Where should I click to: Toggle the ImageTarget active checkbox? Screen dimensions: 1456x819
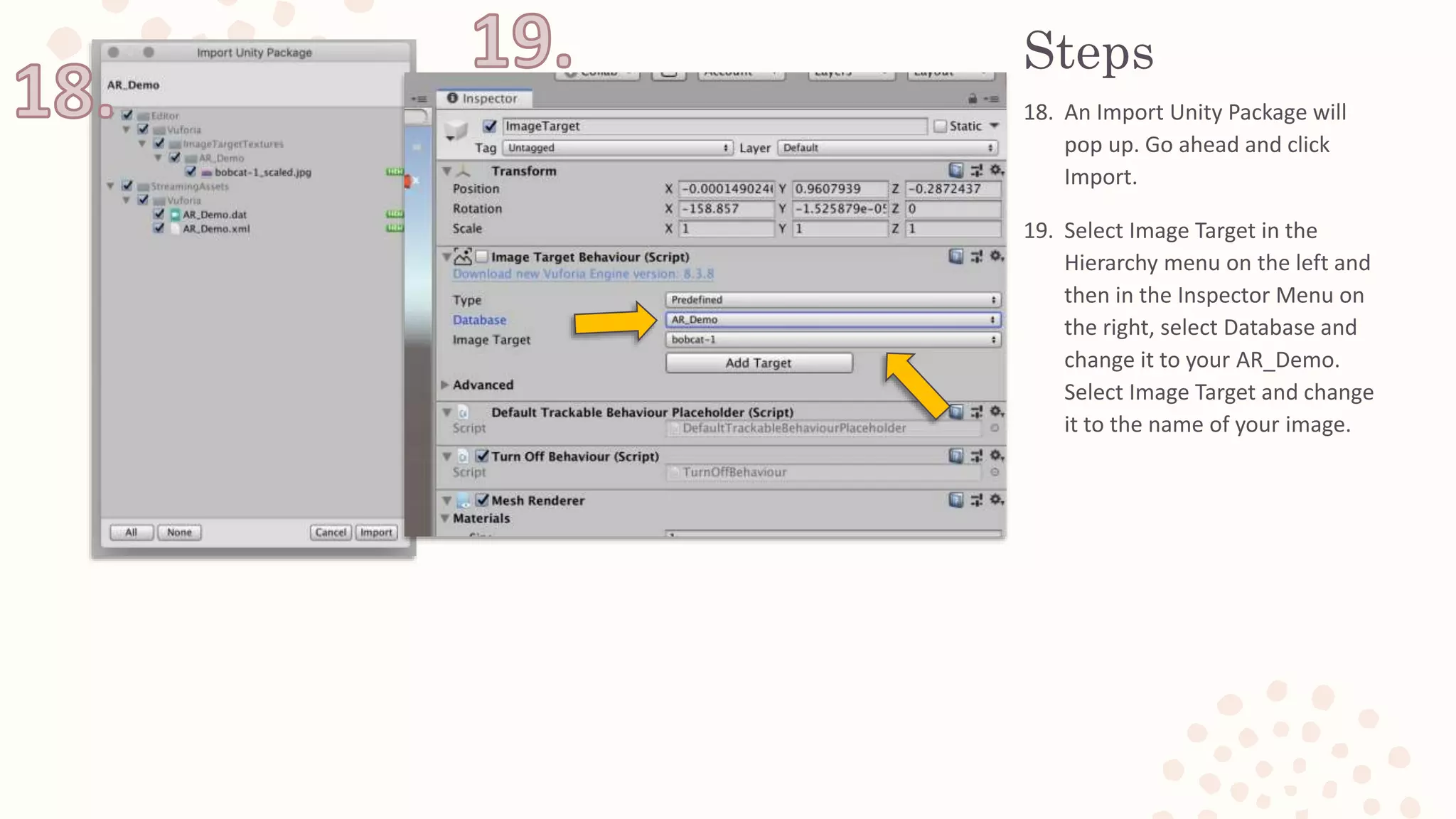click(x=489, y=126)
